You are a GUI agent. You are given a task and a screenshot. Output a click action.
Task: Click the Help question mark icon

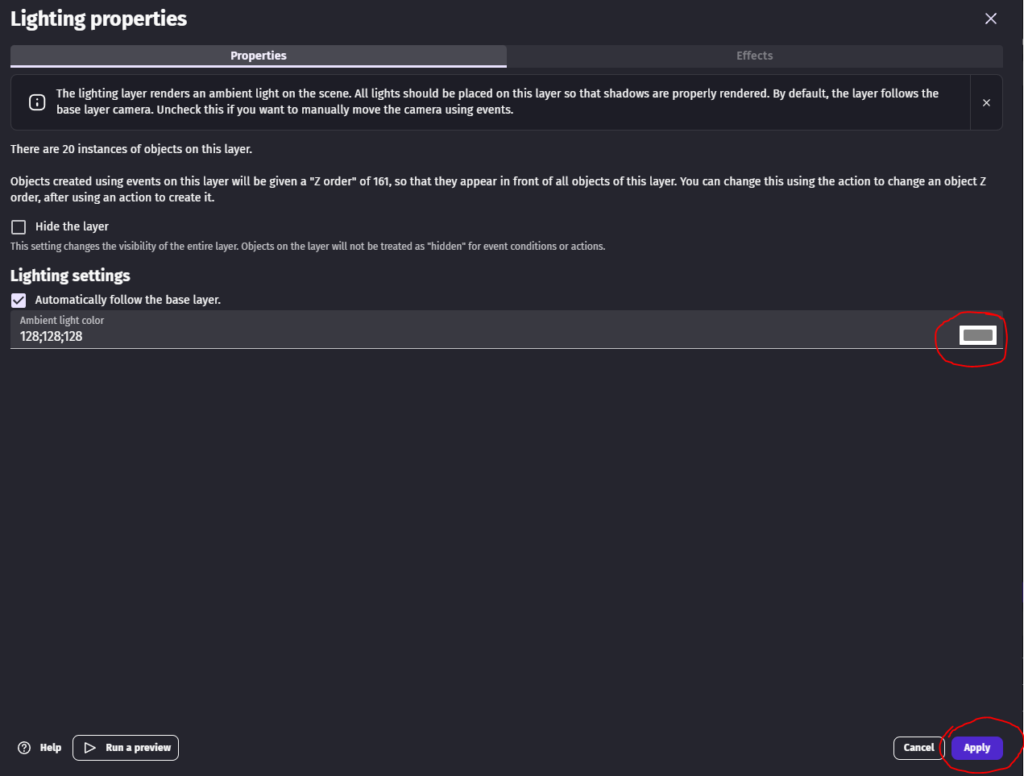coord(24,748)
